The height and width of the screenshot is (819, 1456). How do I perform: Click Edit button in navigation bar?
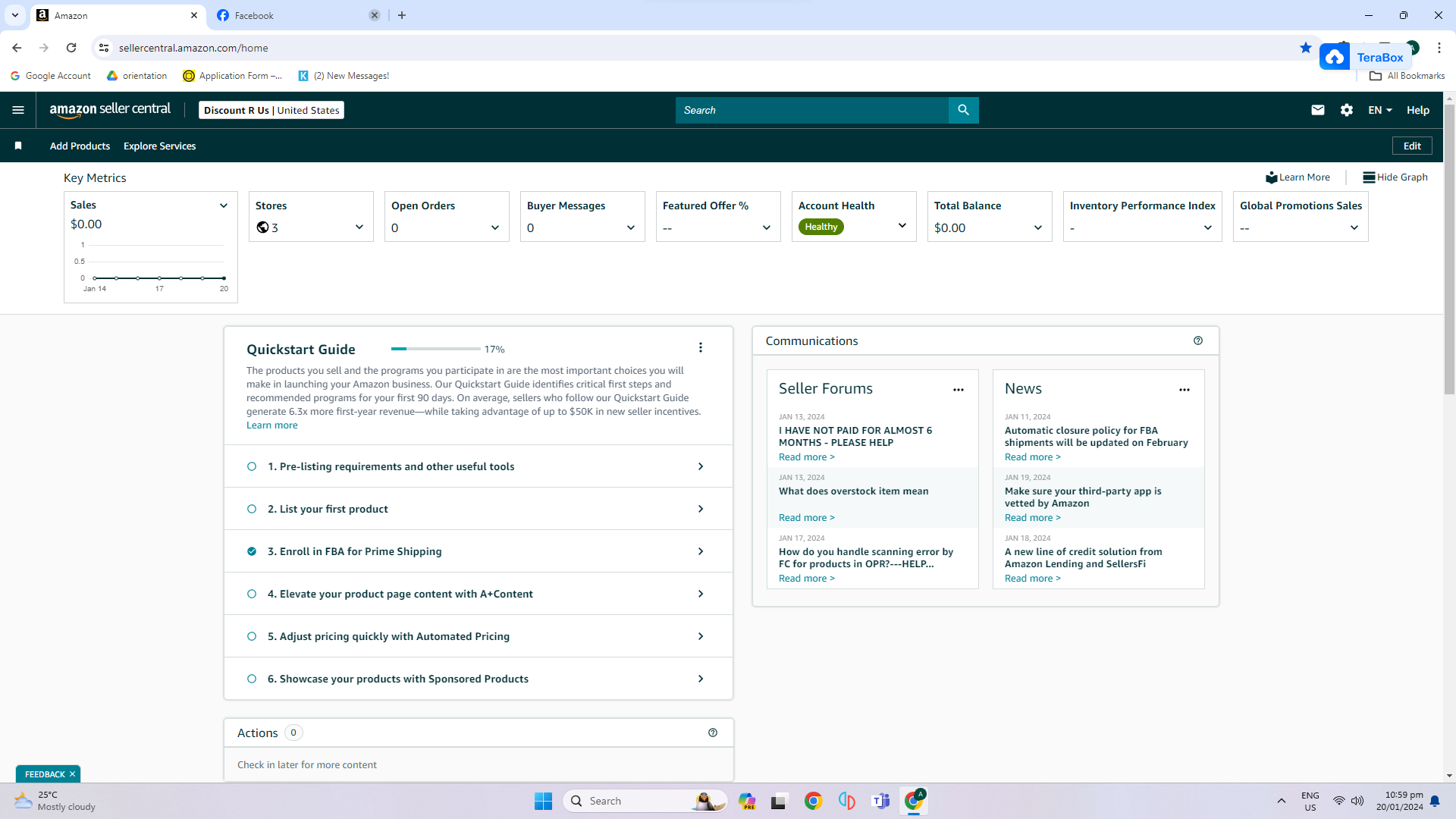[x=1412, y=146]
